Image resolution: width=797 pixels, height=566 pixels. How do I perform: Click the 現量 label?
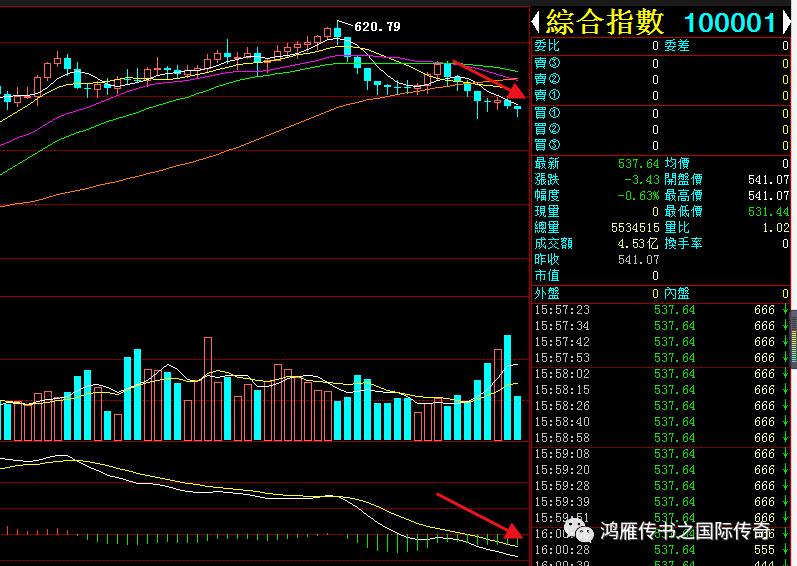tap(547, 211)
